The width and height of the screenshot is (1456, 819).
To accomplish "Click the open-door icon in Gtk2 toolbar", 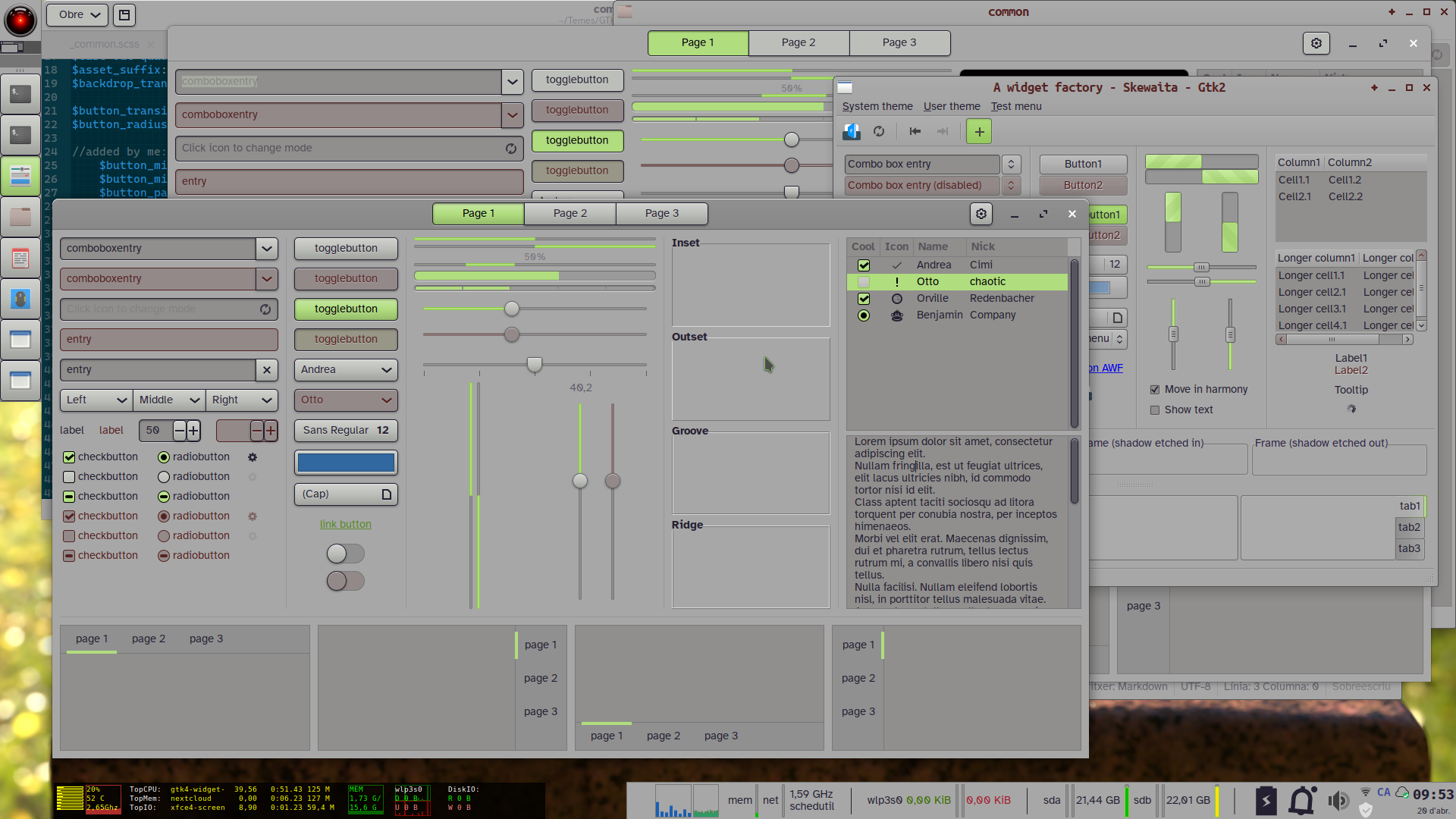I will [852, 132].
